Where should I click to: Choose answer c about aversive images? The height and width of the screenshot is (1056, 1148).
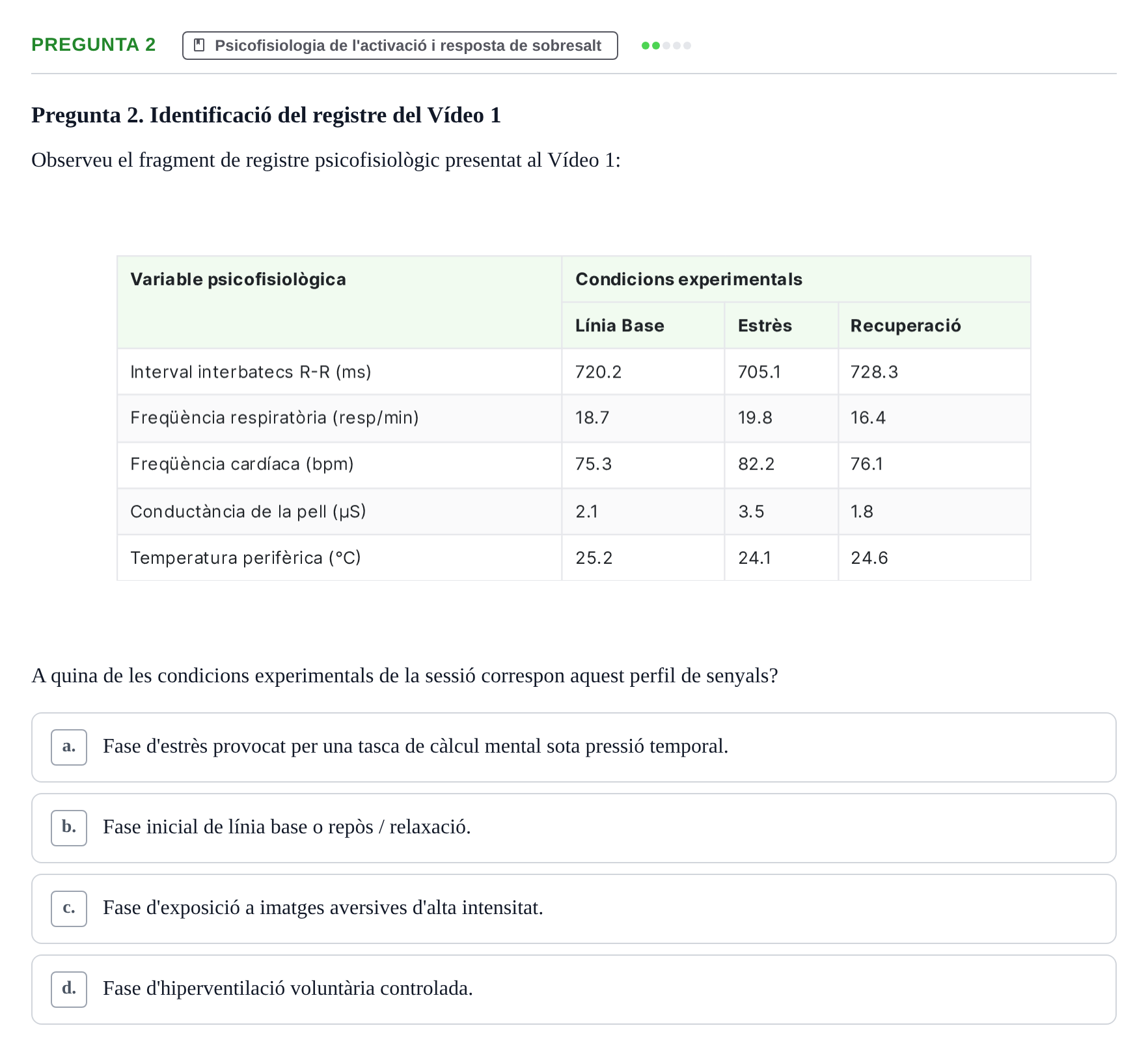(573, 908)
